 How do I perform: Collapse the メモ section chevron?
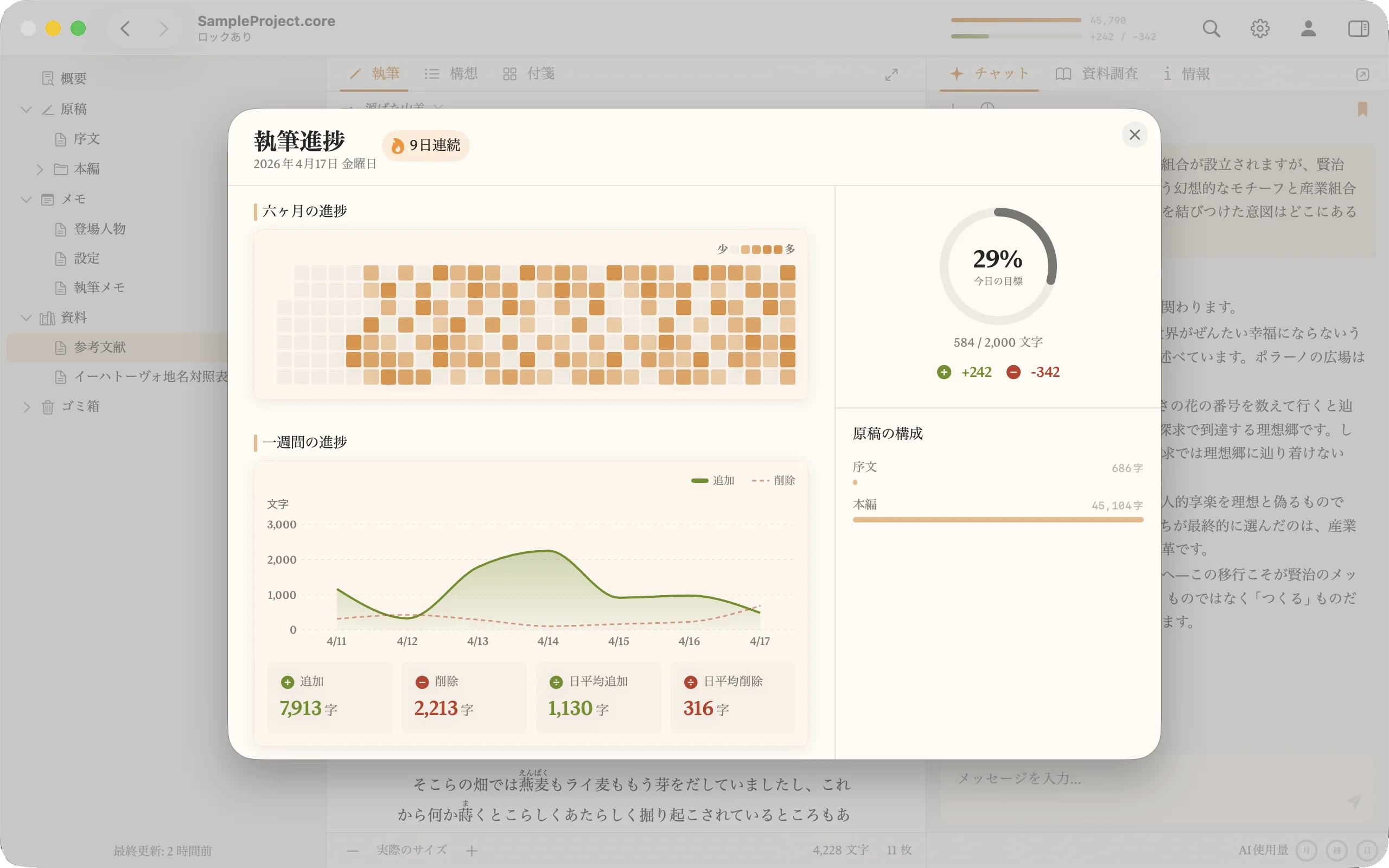tap(26, 199)
